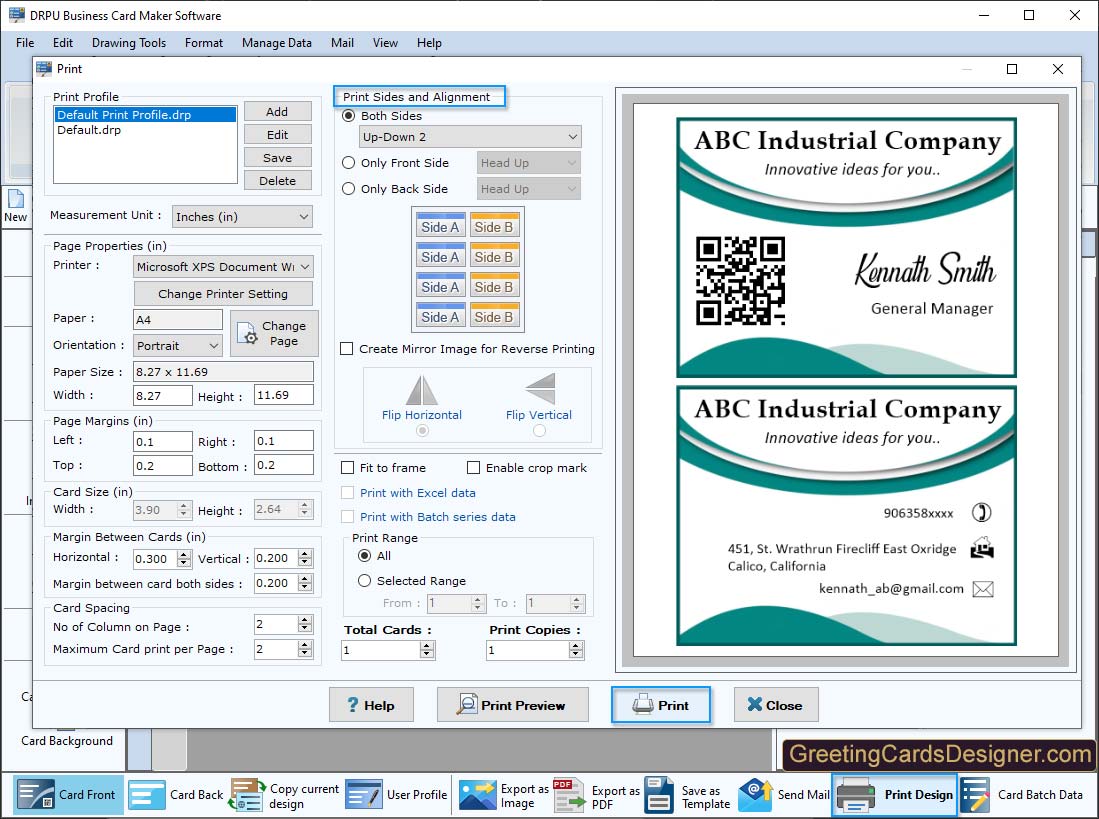The height and width of the screenshot is (819, 1099).
Task: Toggle Print with Excel data checkbox
Action: [347, 493]
